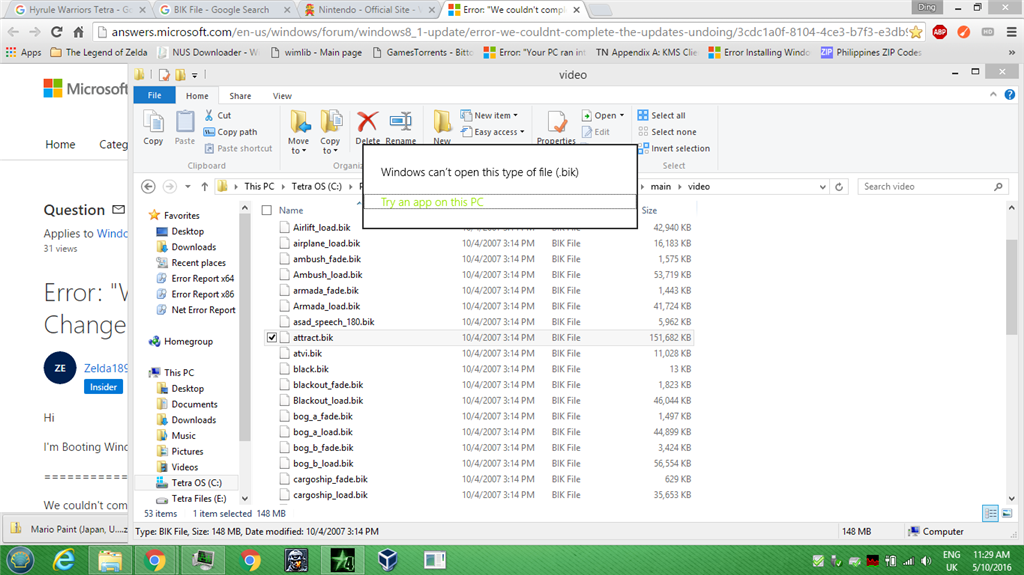This screenshot has height=575, width=1024.
Task: Delete the selected file with red X
Action: [368, 127]
